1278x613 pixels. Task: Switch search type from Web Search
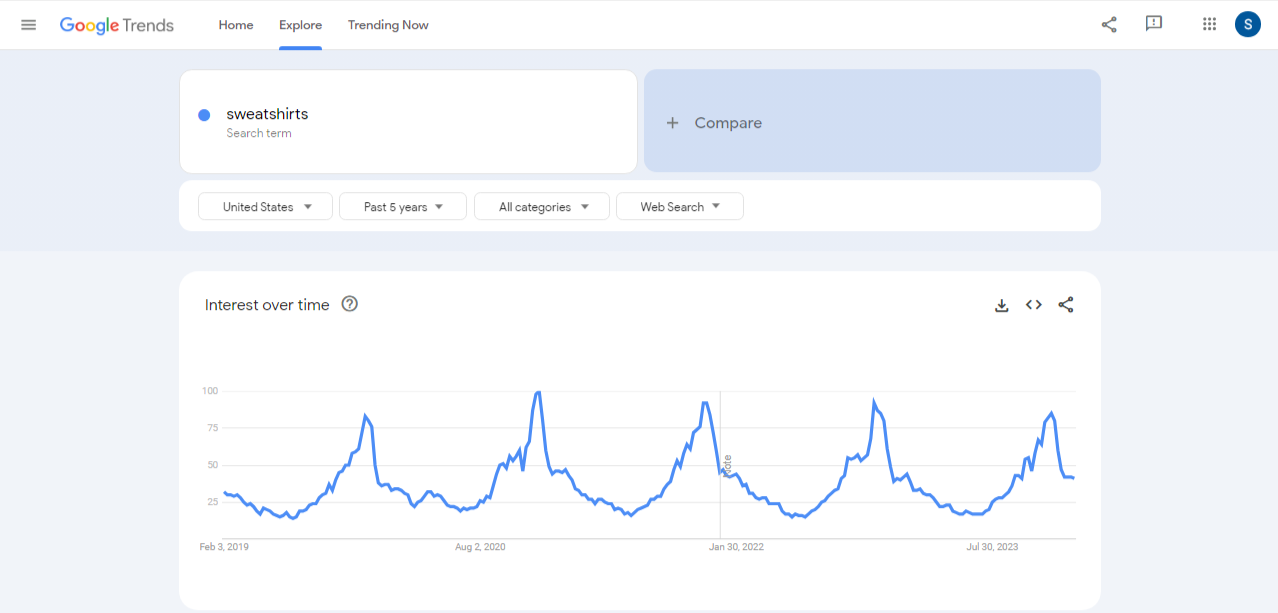pyautogui.click(x=679, y=206)
